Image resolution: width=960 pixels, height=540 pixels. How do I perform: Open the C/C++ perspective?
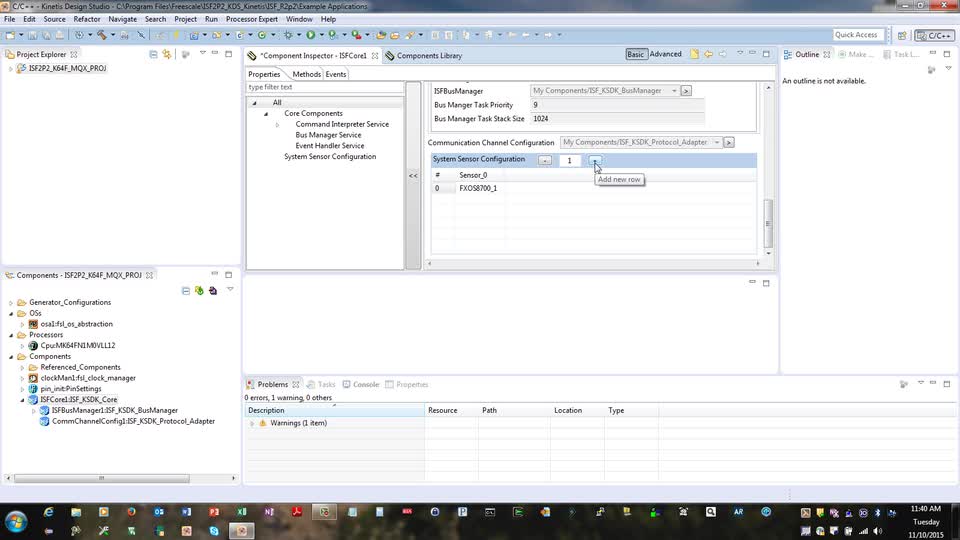(934, 35)
